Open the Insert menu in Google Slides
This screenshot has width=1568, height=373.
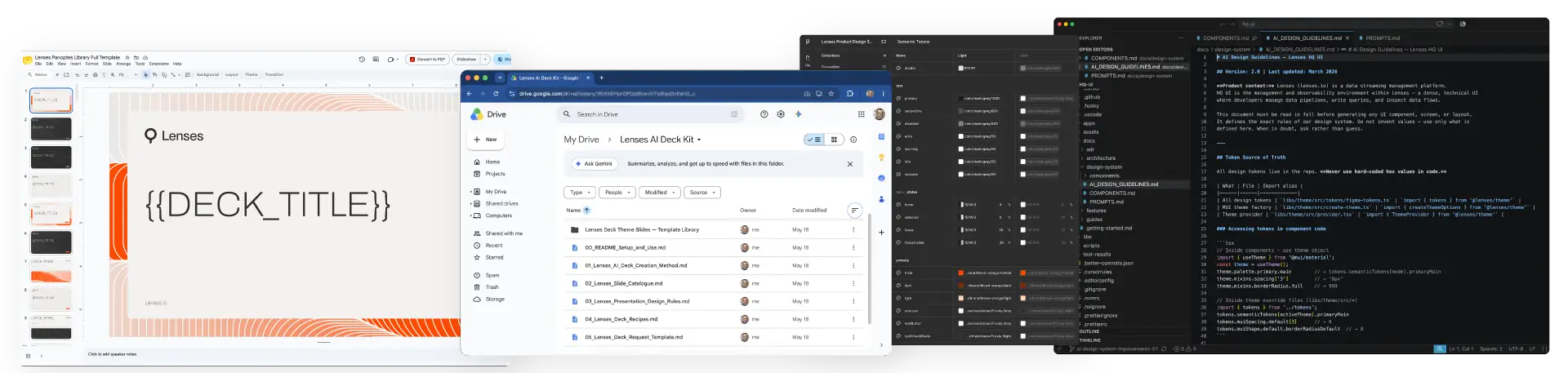coord(75,63)
